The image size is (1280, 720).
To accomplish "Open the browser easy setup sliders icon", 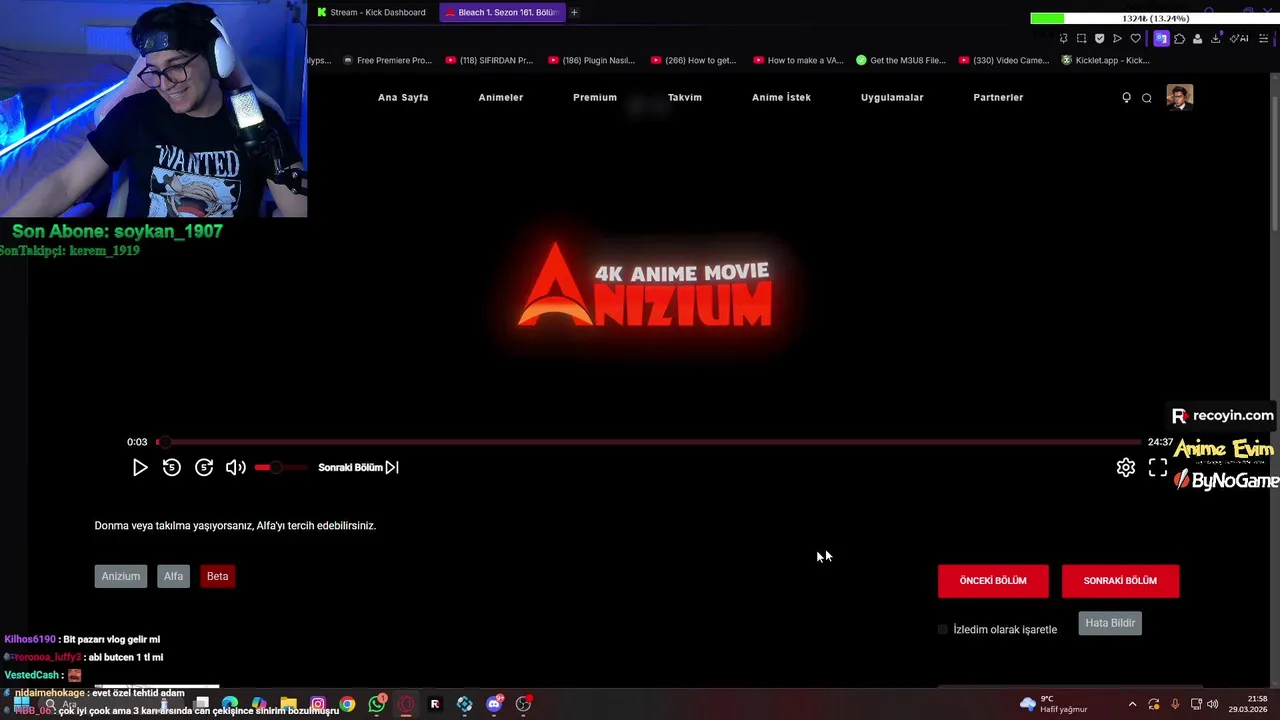I will point(1262,38).
